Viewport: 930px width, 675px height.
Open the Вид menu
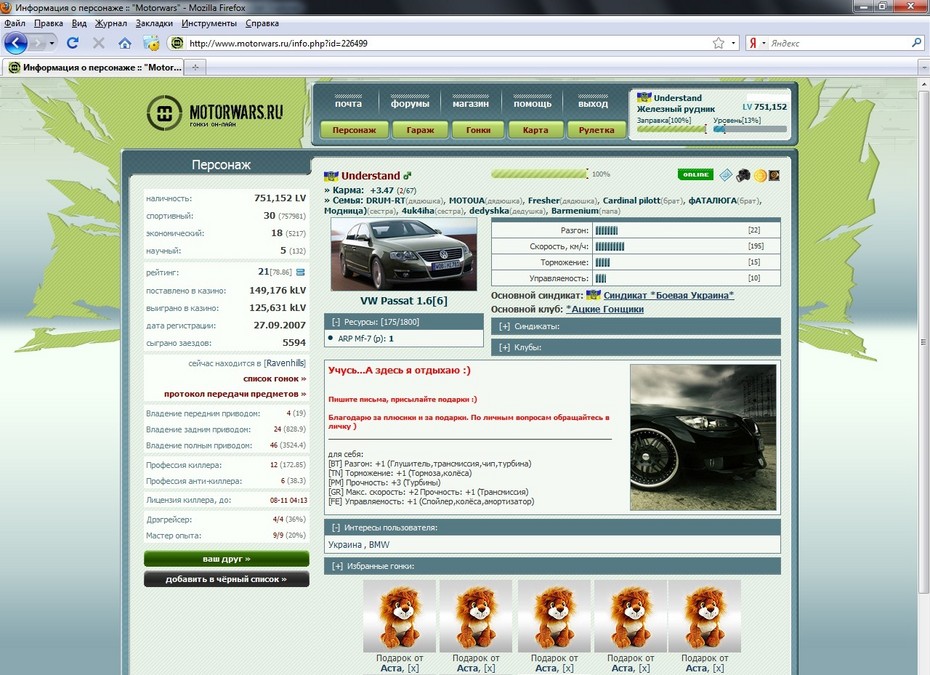[x=79, y=23]
